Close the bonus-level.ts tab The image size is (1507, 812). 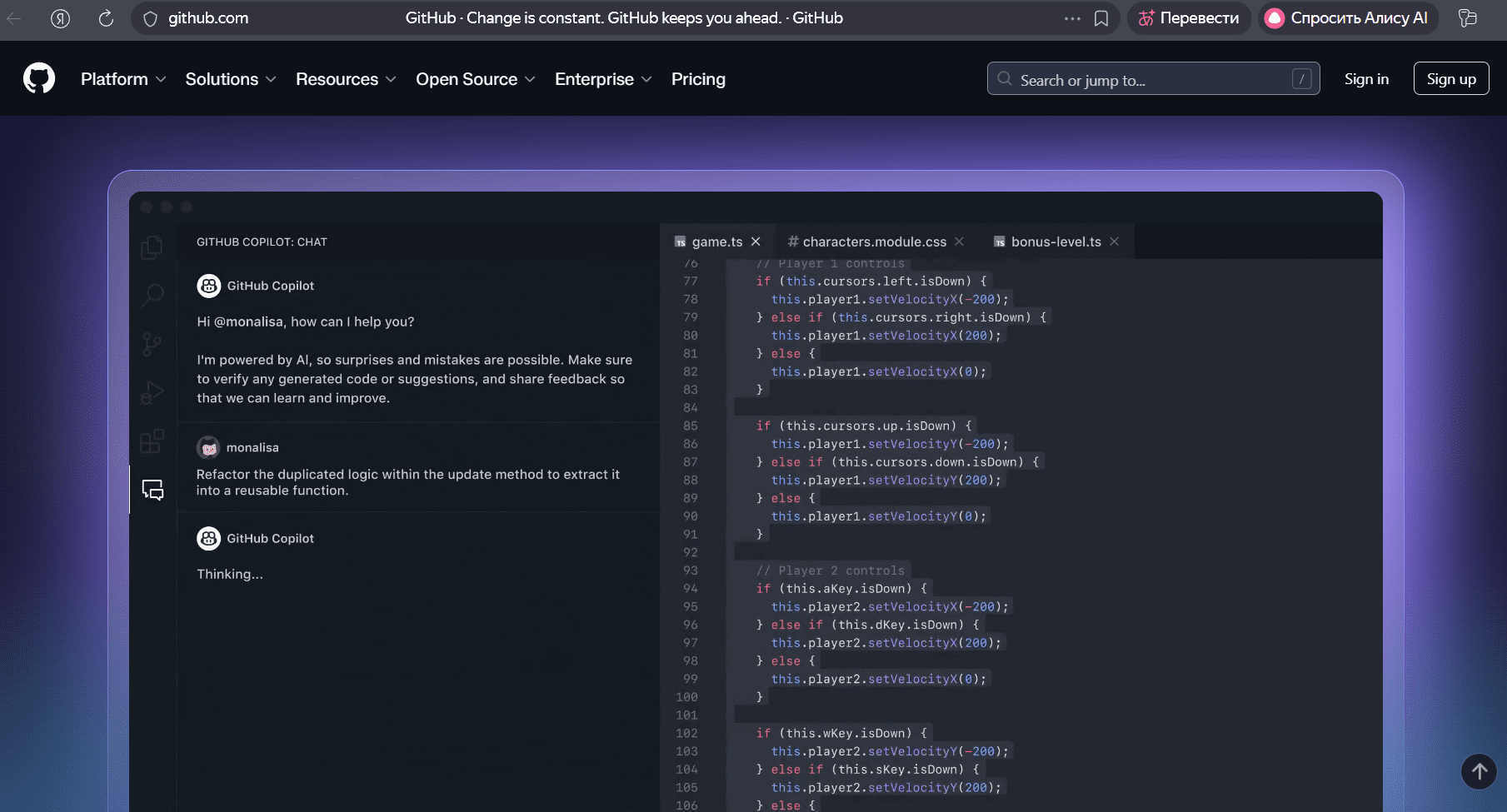1115,242
